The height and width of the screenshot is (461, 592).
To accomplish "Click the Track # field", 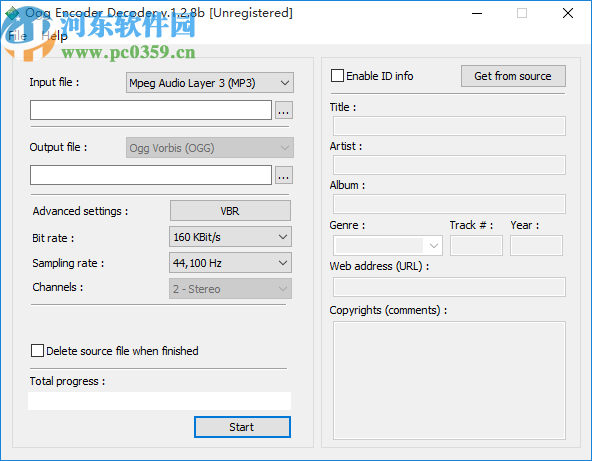I will [476, 245].
